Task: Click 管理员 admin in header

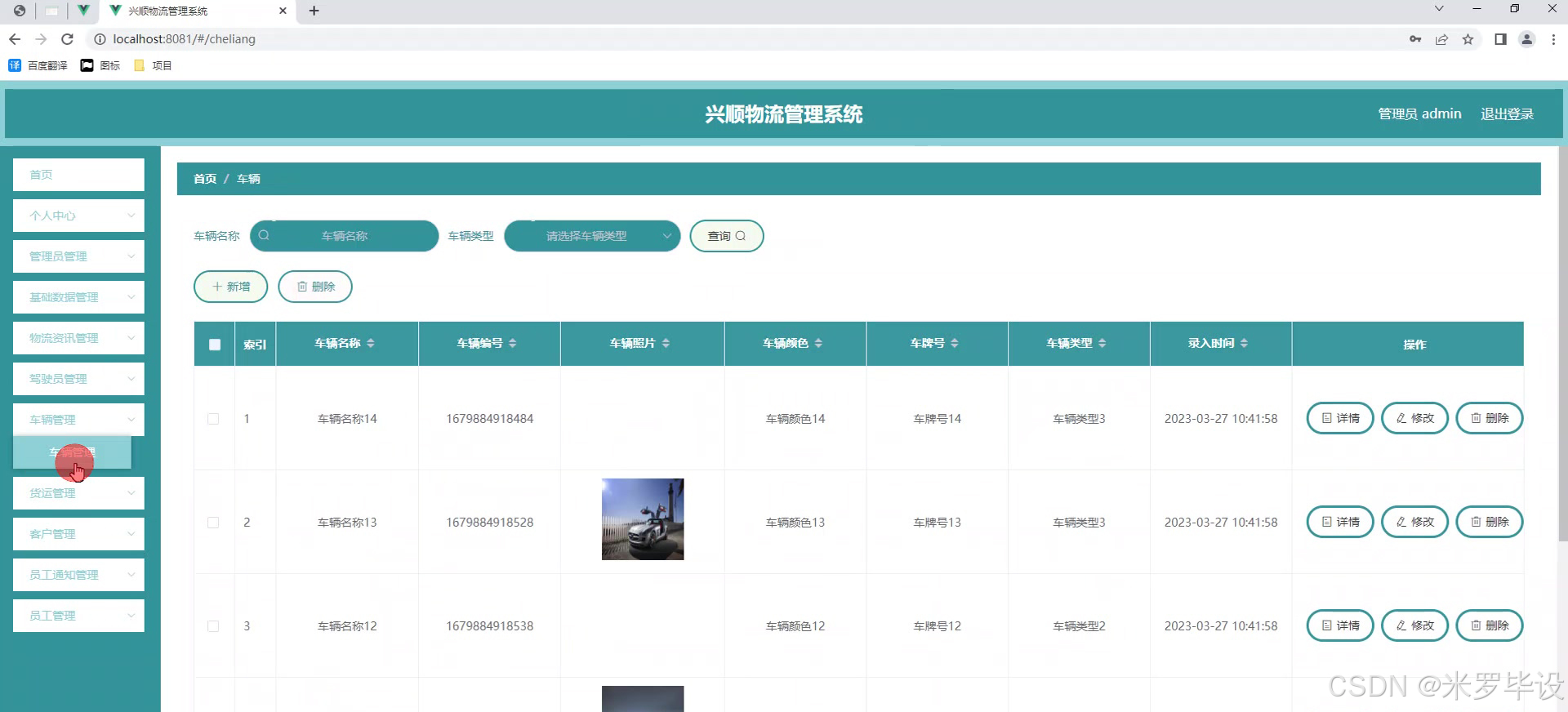Action: [x=1419, y=114]
